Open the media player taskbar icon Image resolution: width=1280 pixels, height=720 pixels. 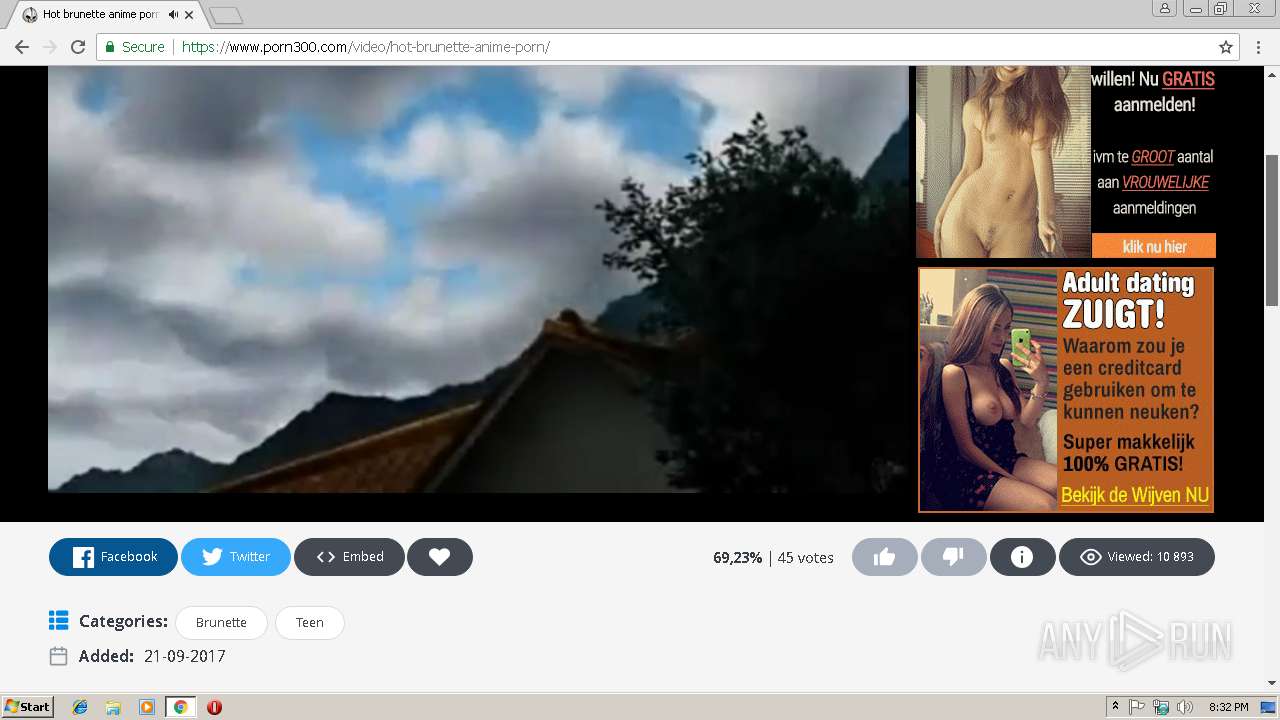[147, 707]
